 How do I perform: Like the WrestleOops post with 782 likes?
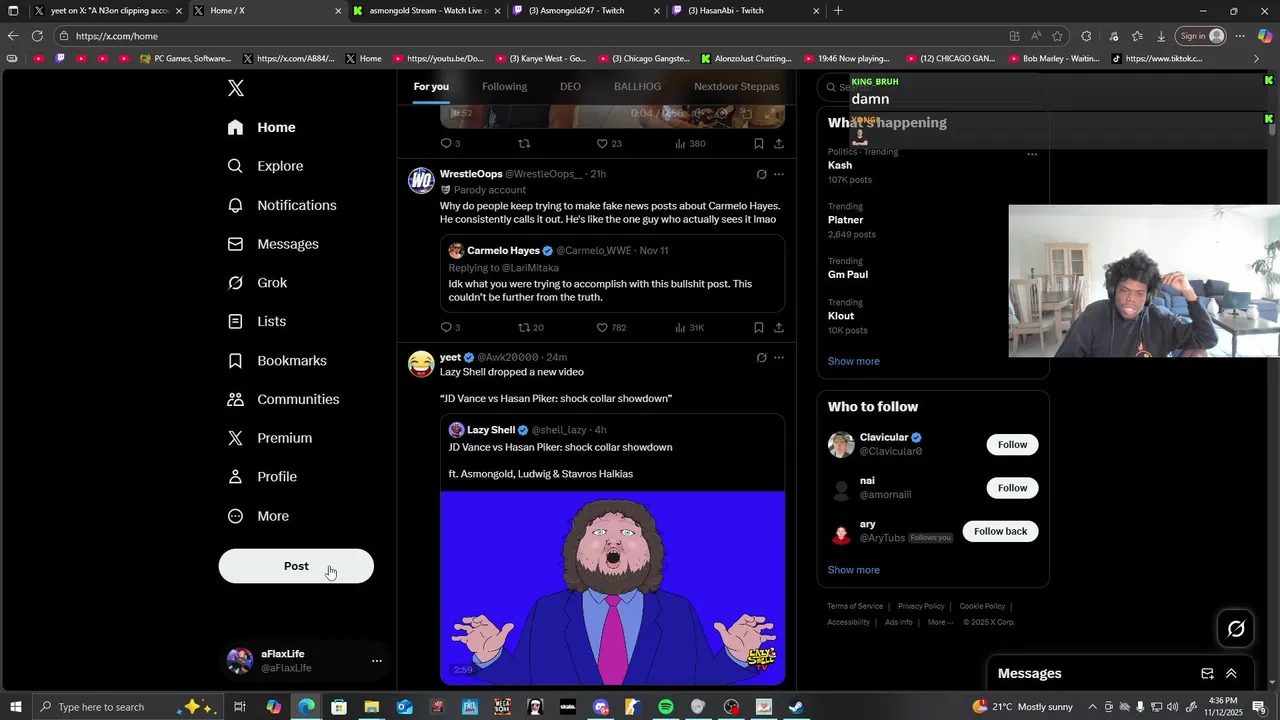(x=610, y=327)
